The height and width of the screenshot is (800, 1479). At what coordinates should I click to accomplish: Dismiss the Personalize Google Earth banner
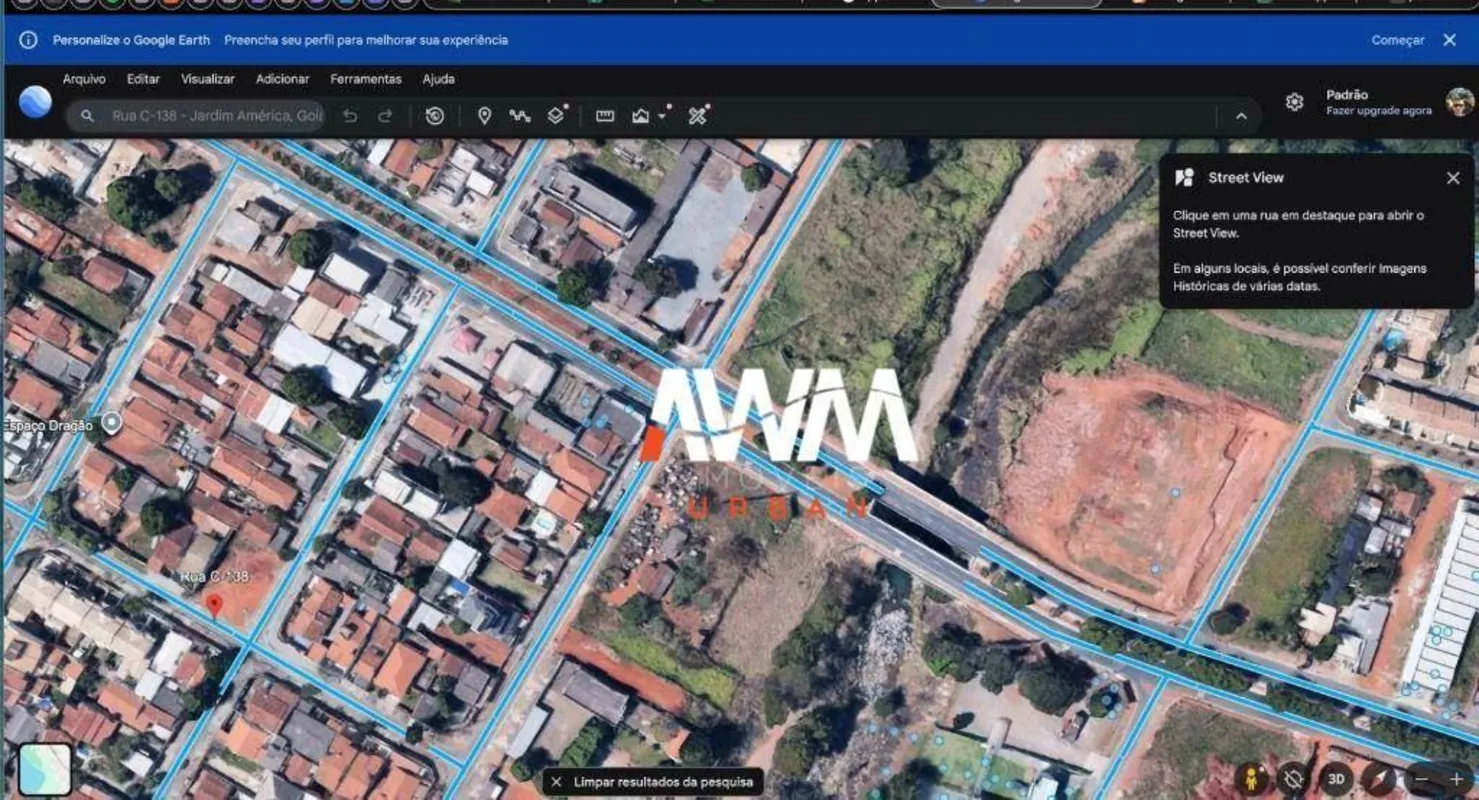tap(1449, 40)
